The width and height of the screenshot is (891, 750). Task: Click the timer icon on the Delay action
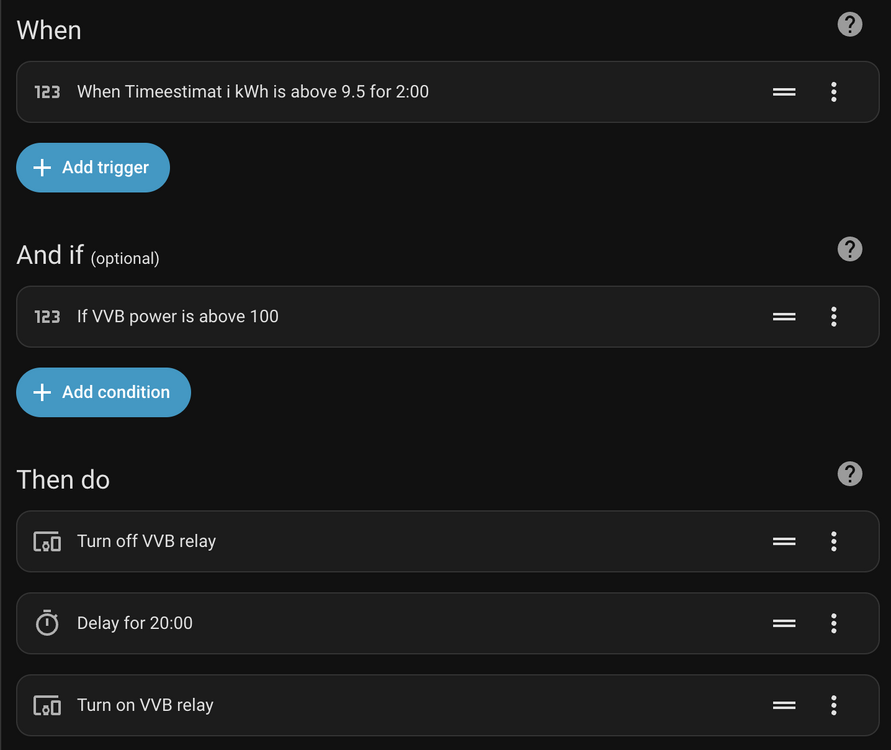tap(47, 623)
